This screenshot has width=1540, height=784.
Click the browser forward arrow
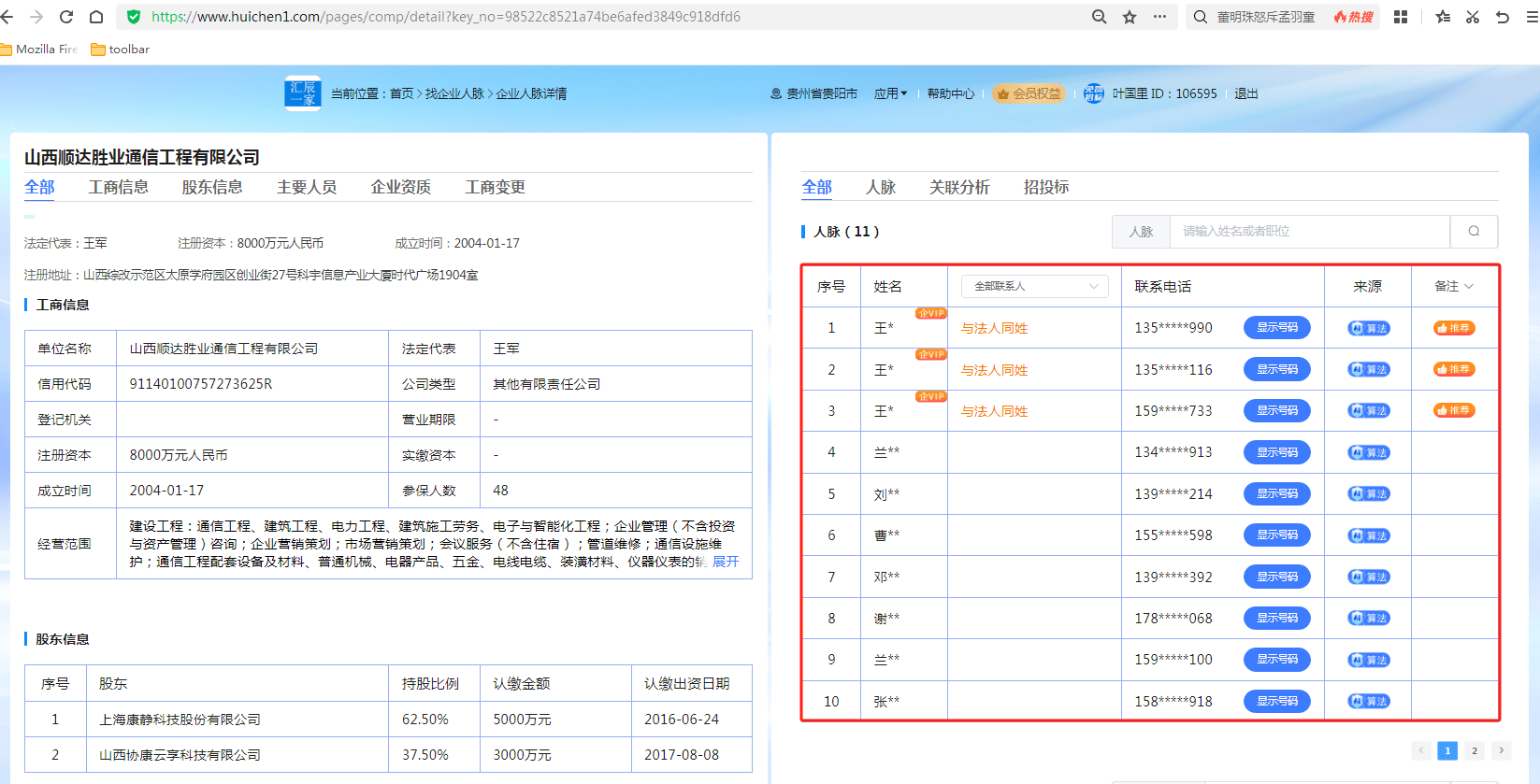[x=36, y=17]
